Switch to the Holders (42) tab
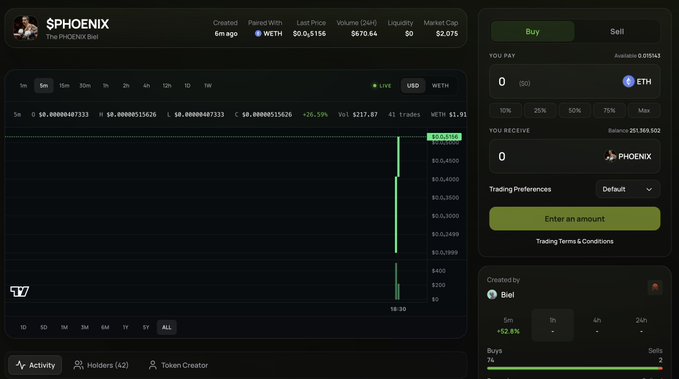This screenshot has height=379, width=679. (x=101, y=365)
